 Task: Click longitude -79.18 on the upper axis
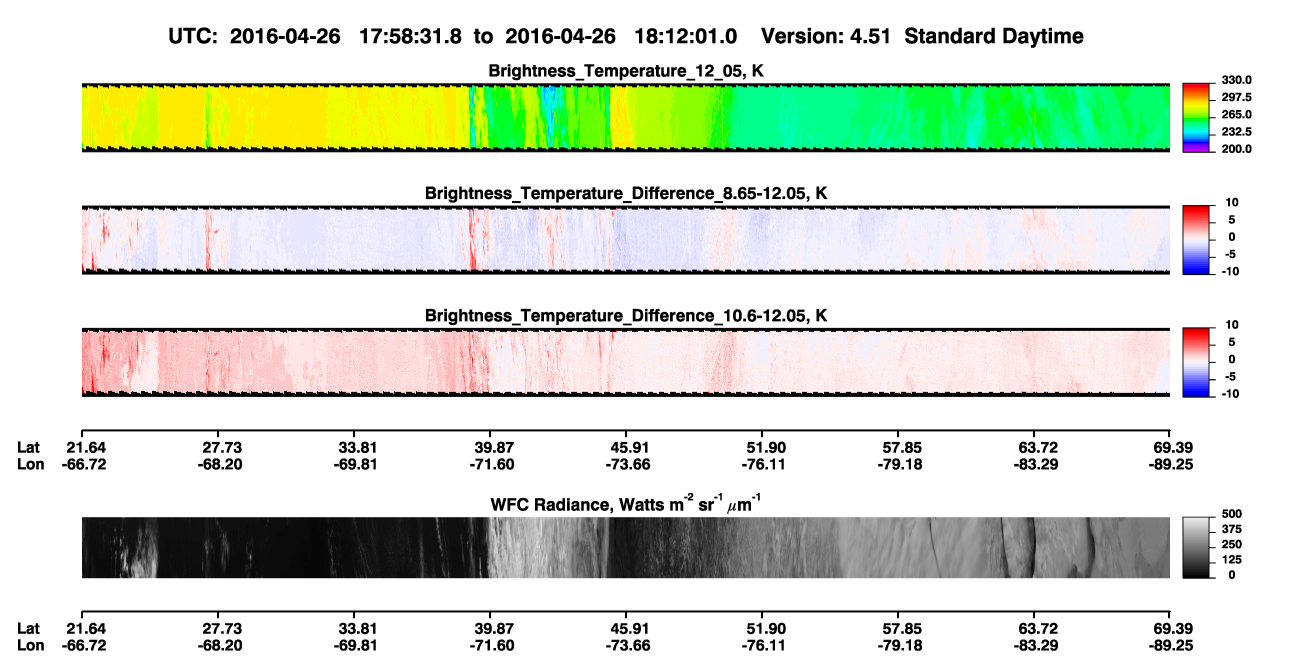tap(898, 464)
